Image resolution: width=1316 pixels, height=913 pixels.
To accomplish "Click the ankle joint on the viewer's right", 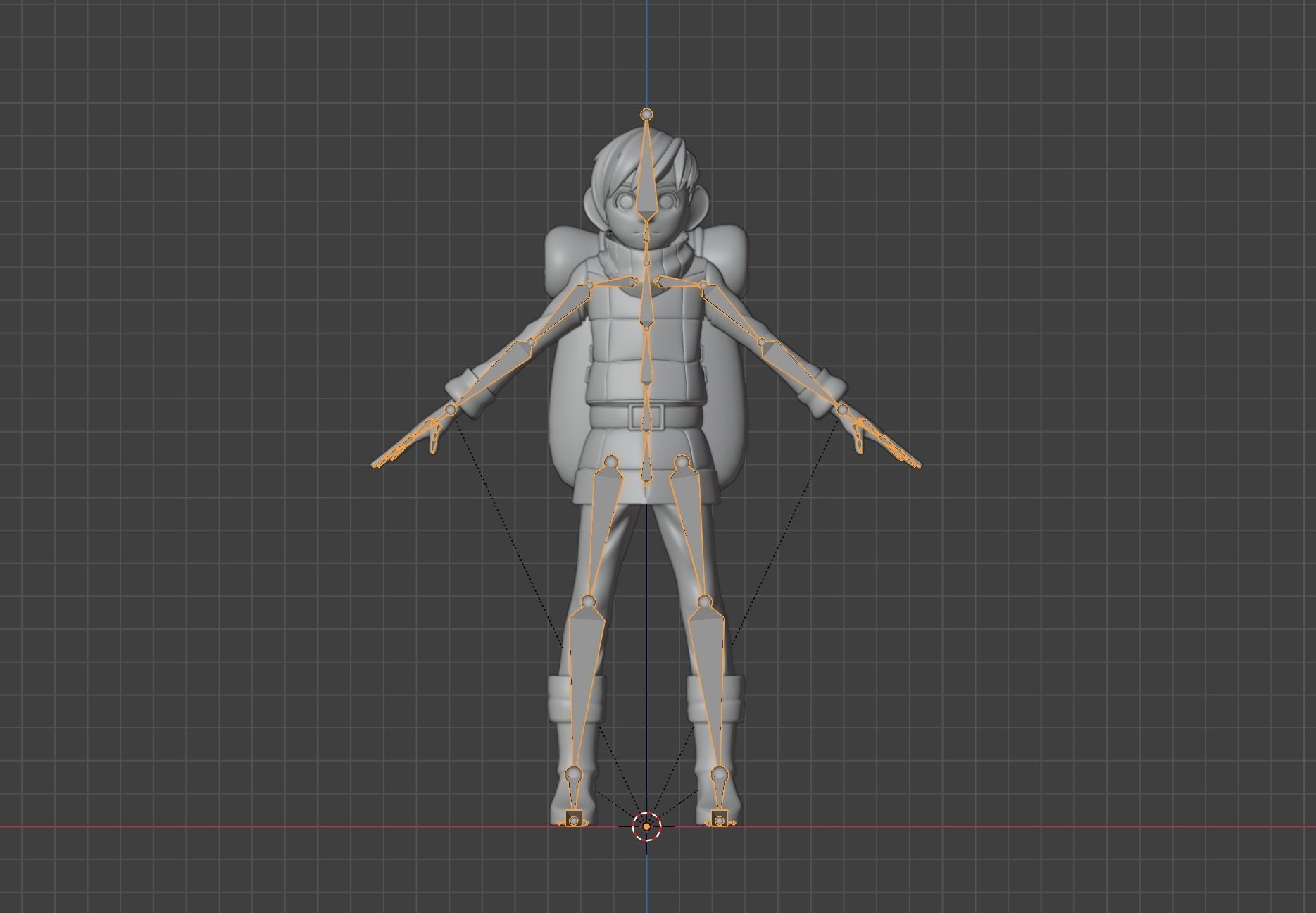I will click(x=718, y=774).
